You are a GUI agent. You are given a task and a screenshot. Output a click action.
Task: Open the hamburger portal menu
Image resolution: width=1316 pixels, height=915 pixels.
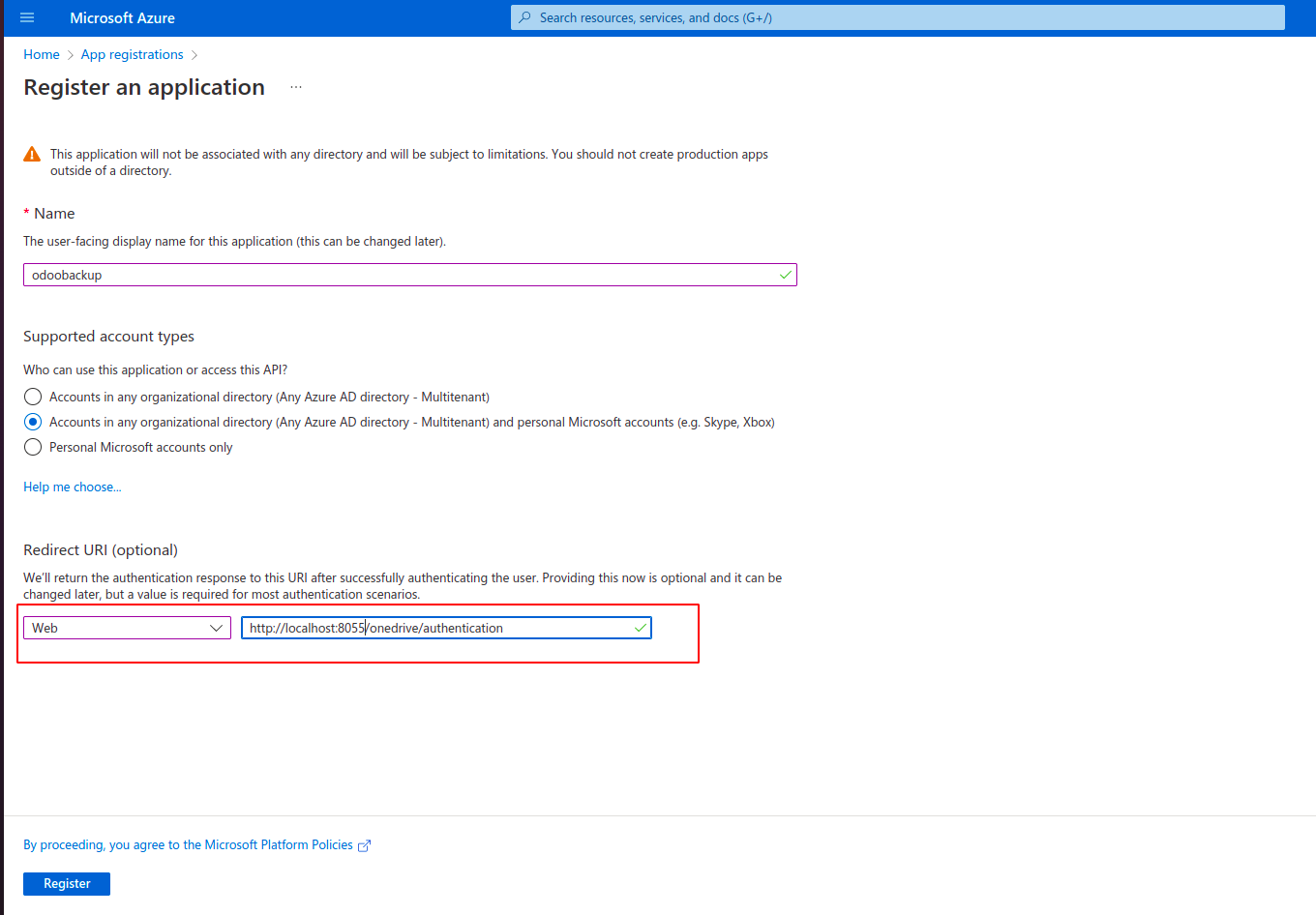[x=27, y=17]
